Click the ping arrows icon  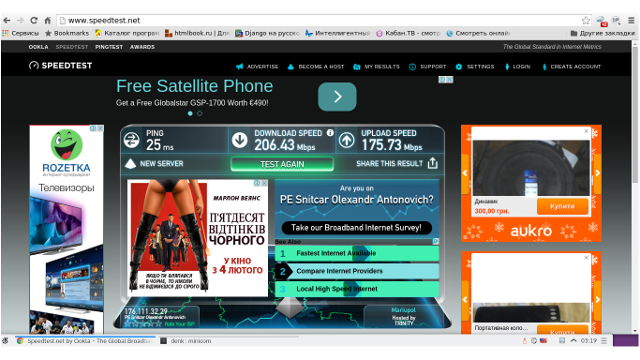(131, 140)
